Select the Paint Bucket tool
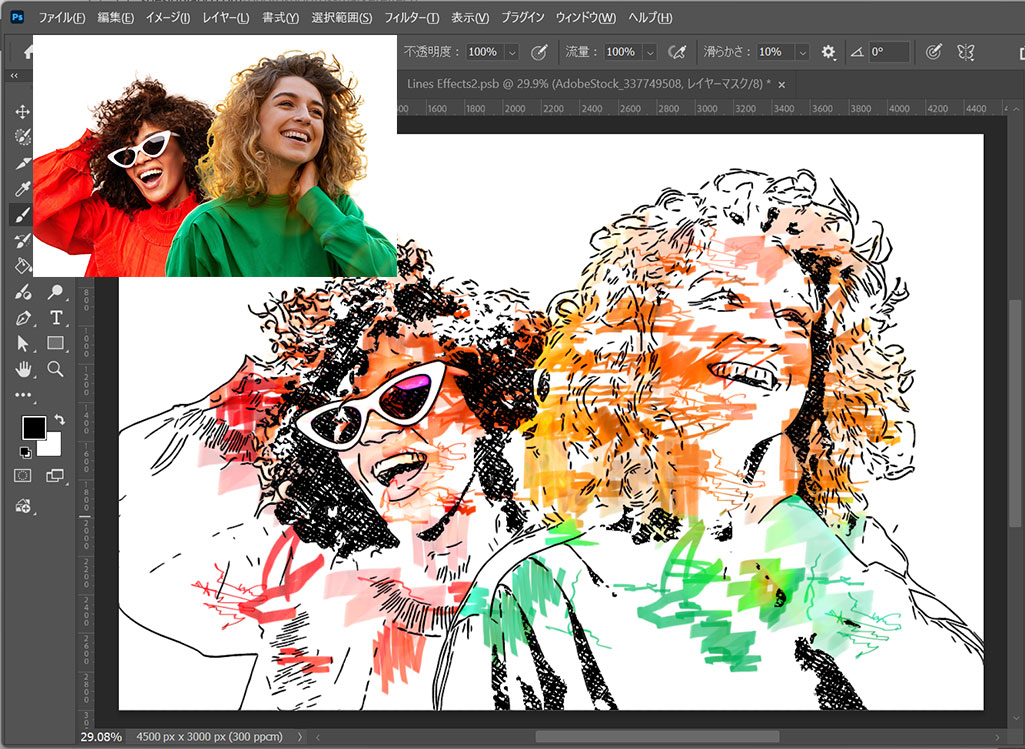This screenshot has height=749, width=1025. pyautogui.click(x=22, y=266)
